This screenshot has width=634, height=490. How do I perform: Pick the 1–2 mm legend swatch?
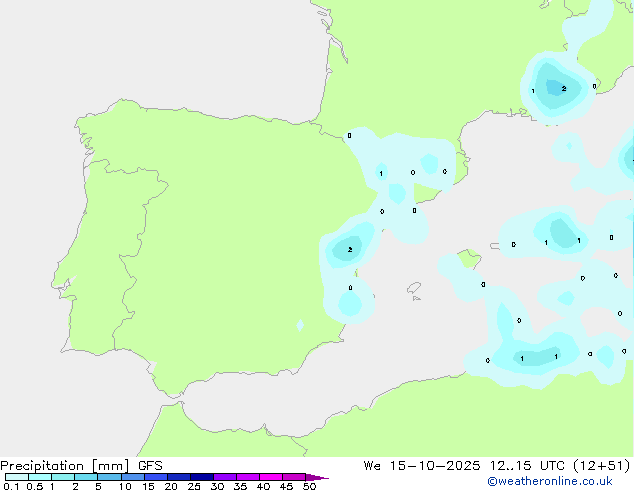pyautogui.click(x=63, y=477)
